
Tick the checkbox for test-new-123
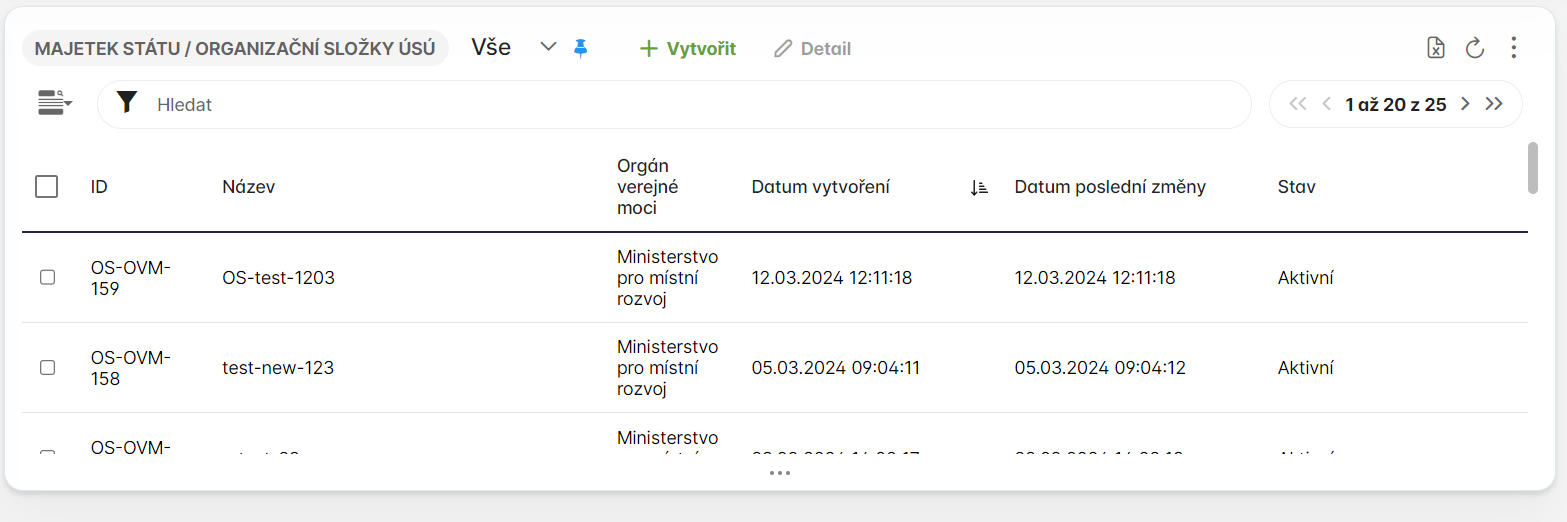click(x=47, y=368)
